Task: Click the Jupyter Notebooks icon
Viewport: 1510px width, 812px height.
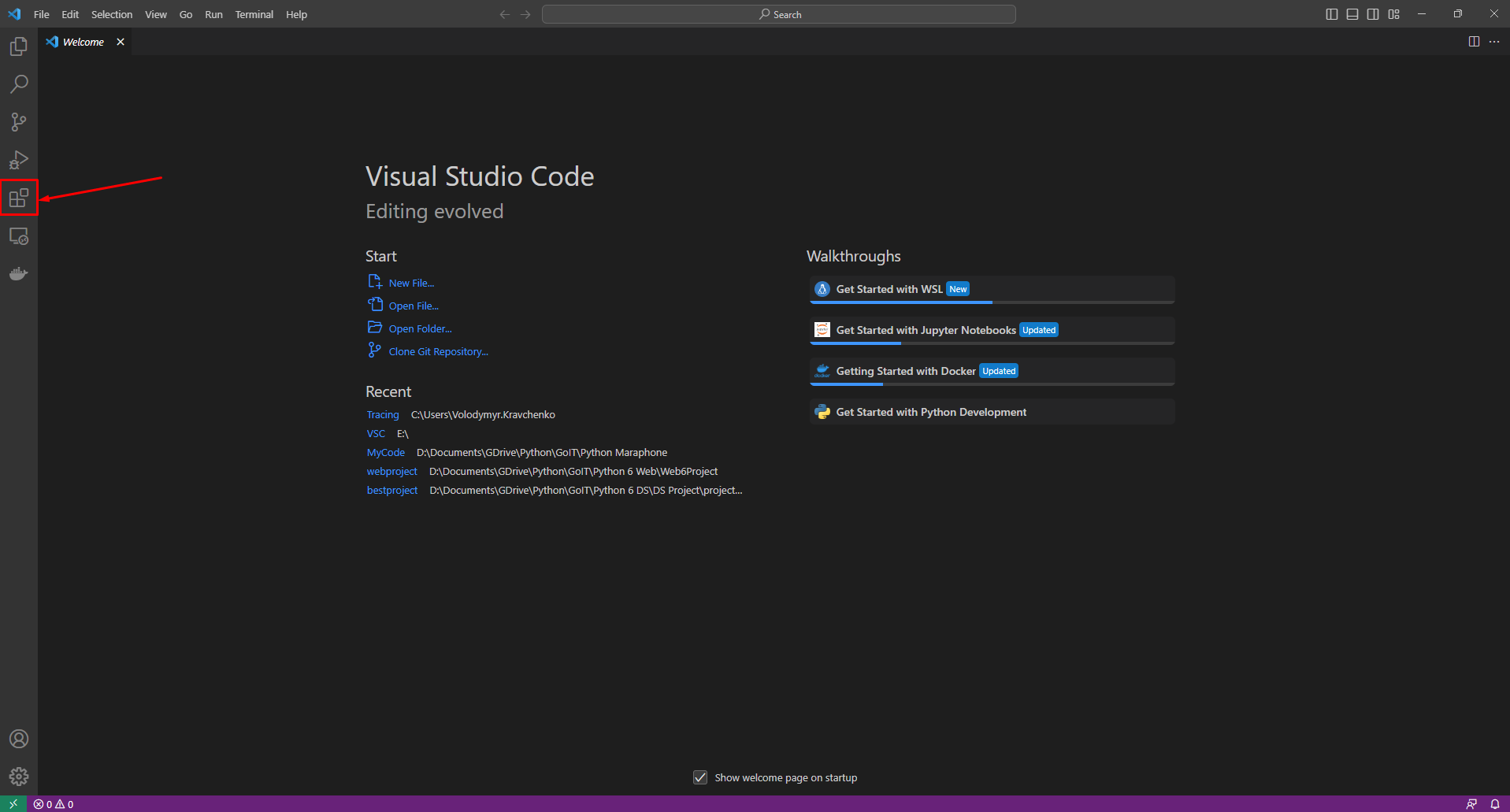Action: point(822,330)
